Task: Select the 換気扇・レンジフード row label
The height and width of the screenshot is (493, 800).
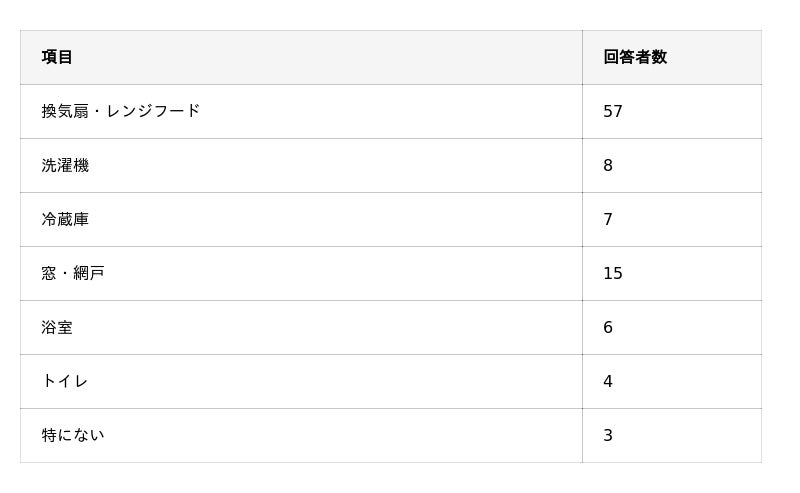Action: pyautogui.click(x=120, y=111)
